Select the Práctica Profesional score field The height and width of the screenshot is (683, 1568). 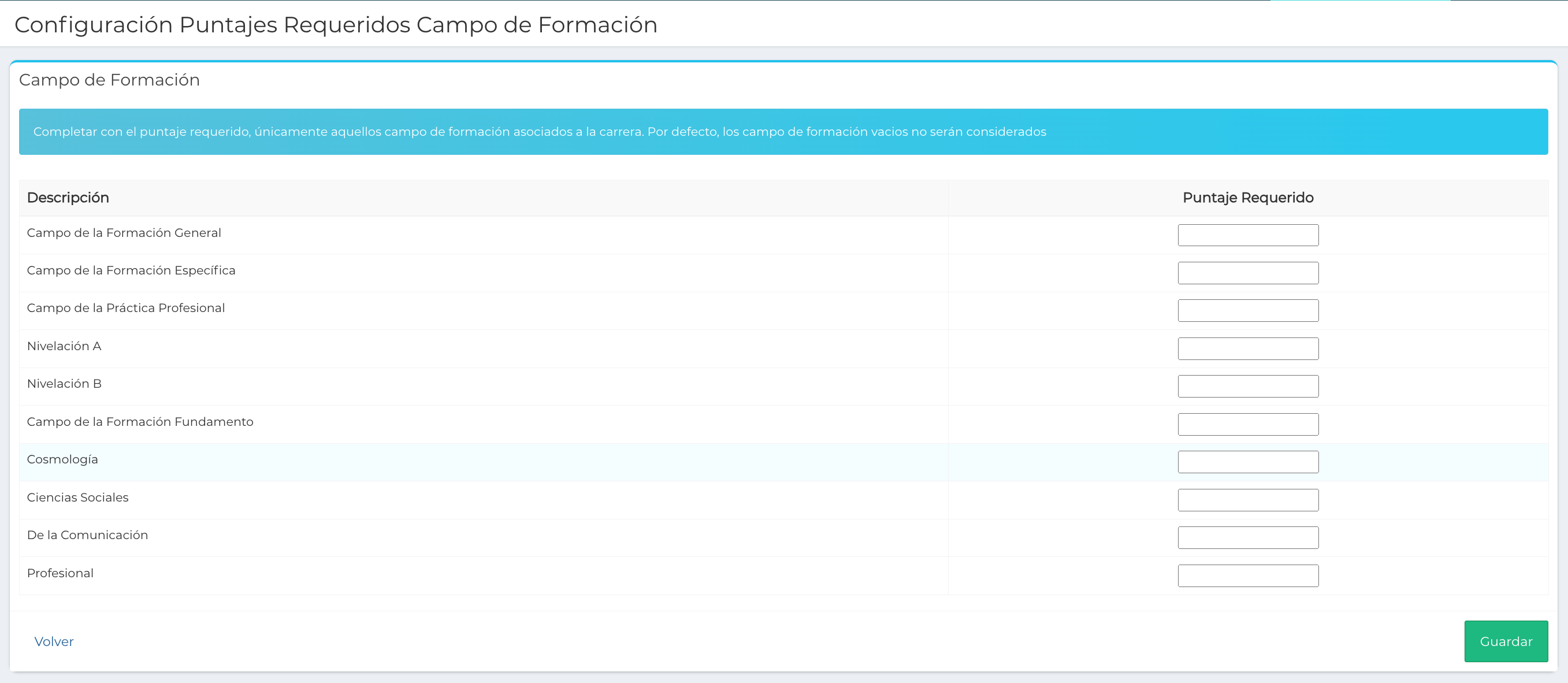tap(1247, 310)
